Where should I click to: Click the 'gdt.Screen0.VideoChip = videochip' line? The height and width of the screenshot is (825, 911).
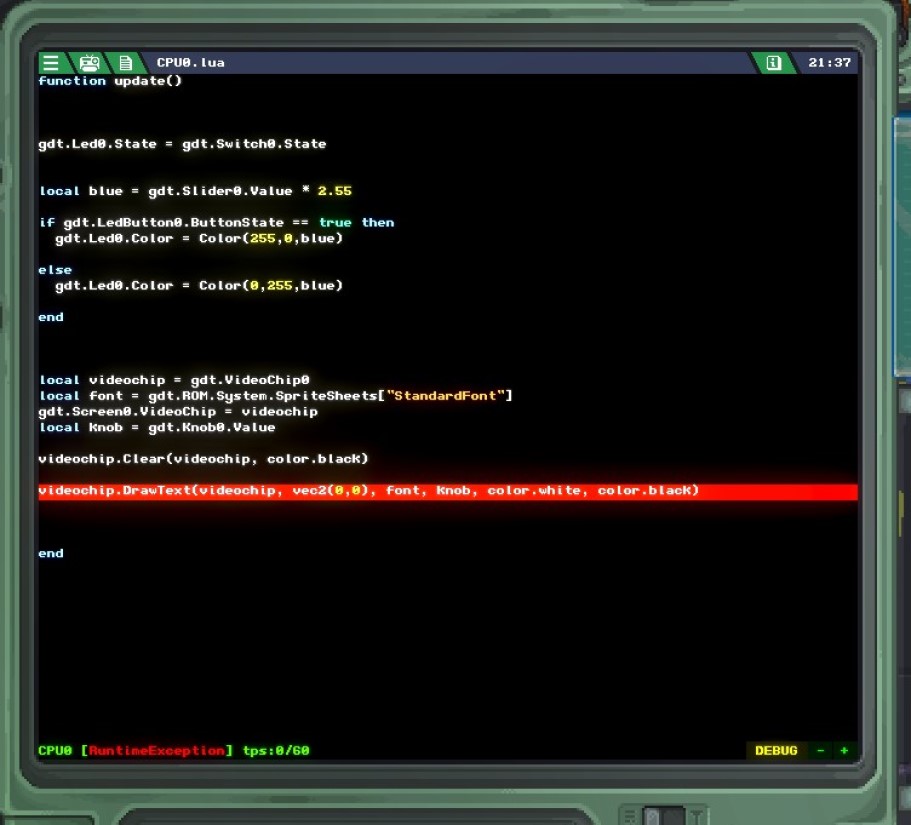[x=178, y=411]
